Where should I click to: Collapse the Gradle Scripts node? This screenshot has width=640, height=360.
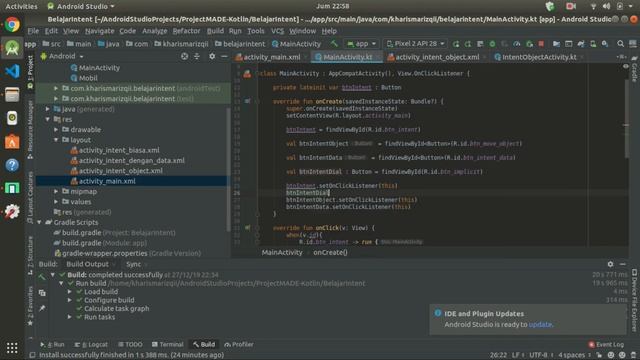point(39,222)
